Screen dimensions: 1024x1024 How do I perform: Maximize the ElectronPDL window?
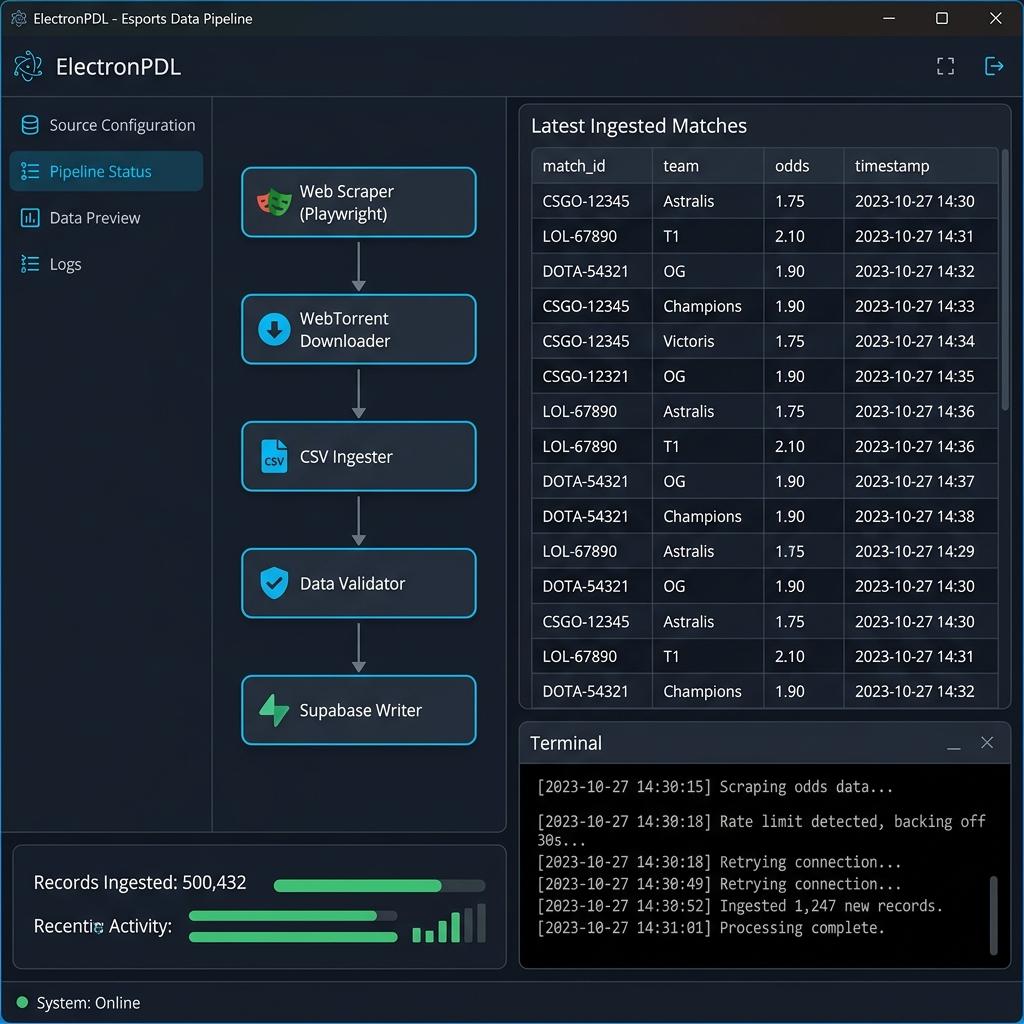pos(941,18)
